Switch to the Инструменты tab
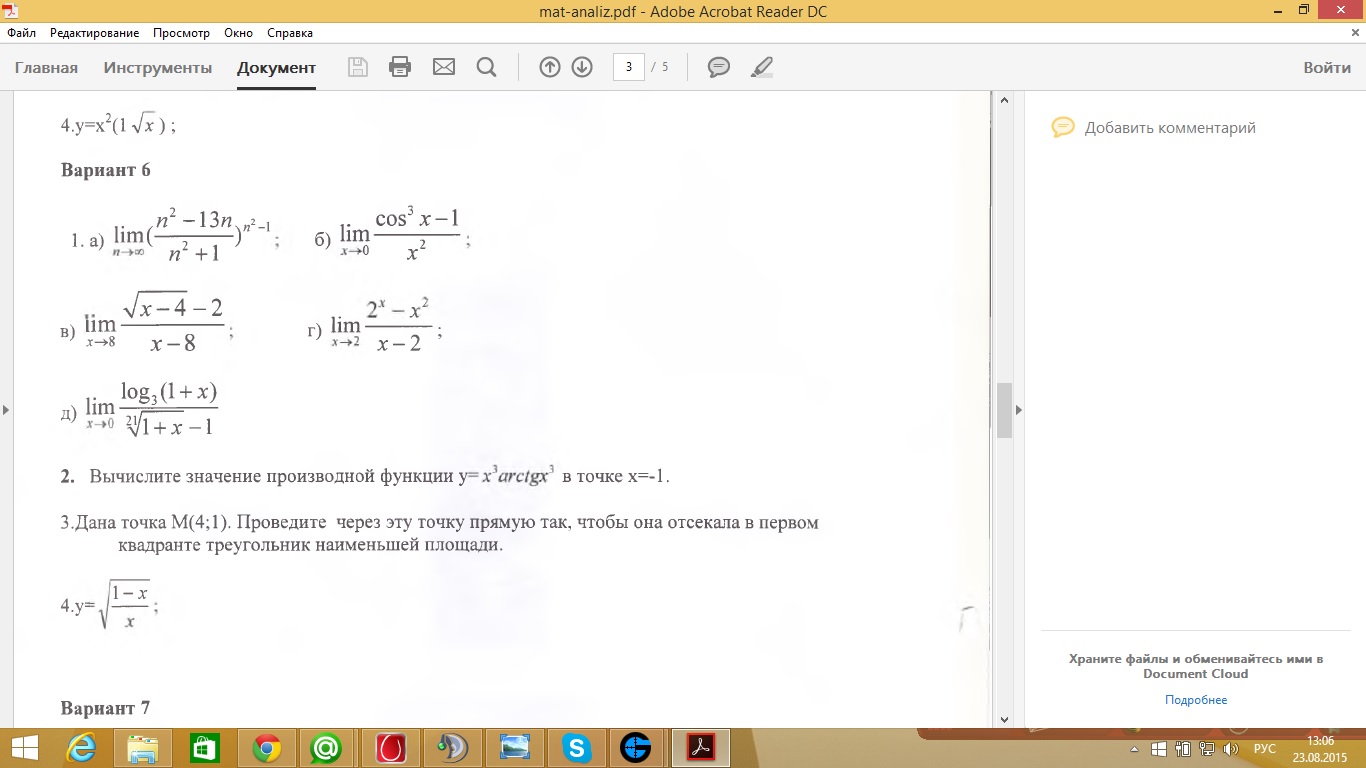The width and height of the screenshot is (1366, 768). click(158, 68)
